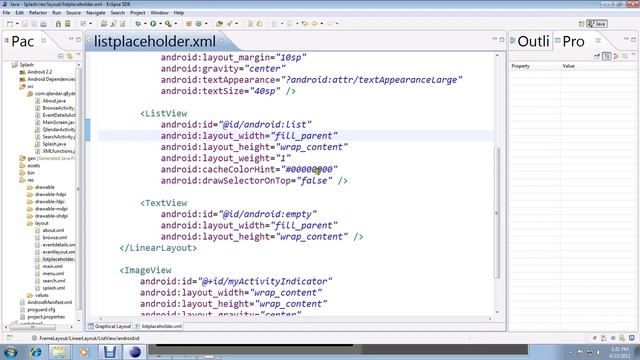
Task: Select the Splash project in tree
Action: pos(27,64)
